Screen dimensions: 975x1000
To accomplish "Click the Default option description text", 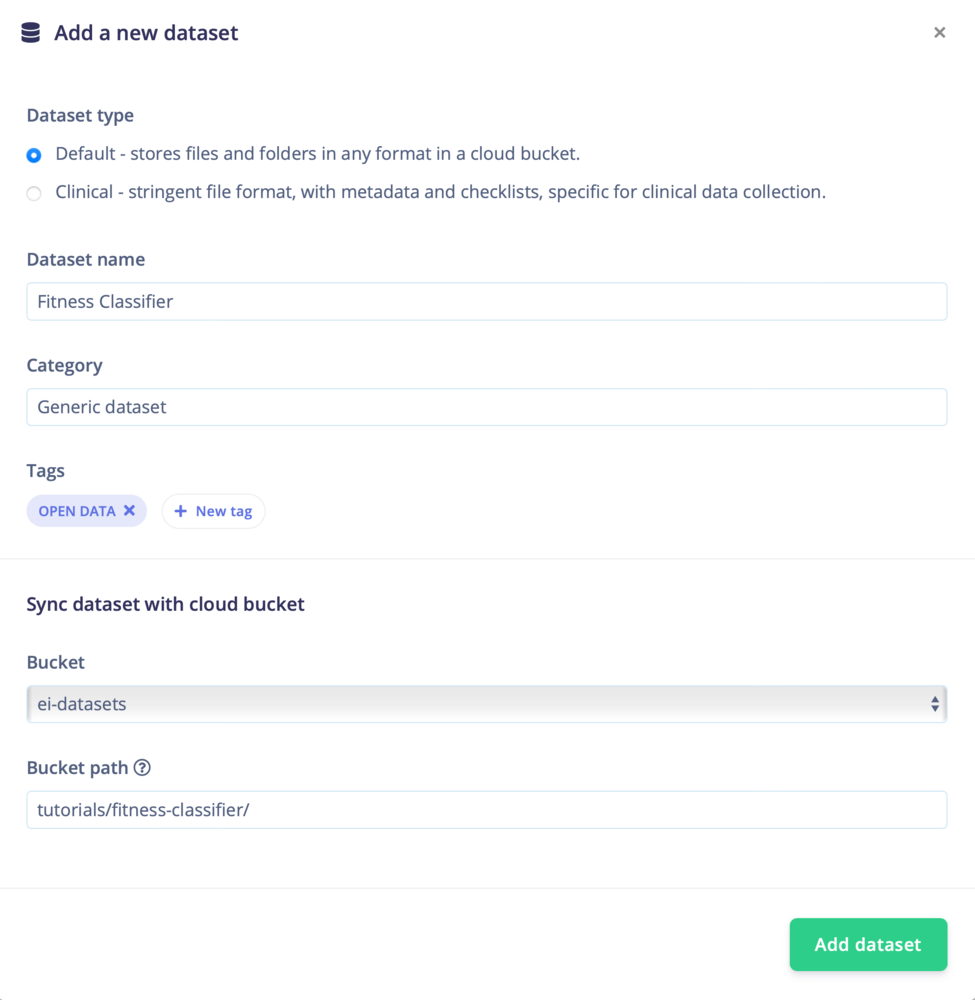I will click(x=317, y=154).
